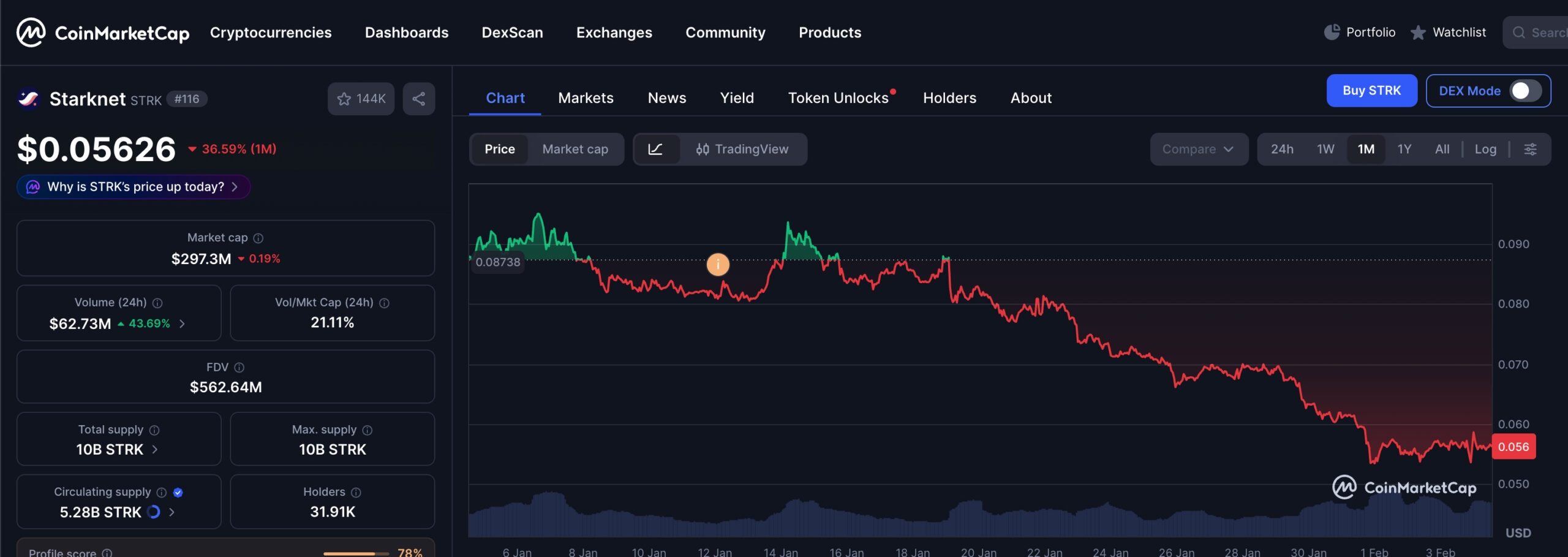Image resolution: width=1568 pixels, height=557 pixels.
Task: Click Circulating supply info icon
Action: (162, 492)
